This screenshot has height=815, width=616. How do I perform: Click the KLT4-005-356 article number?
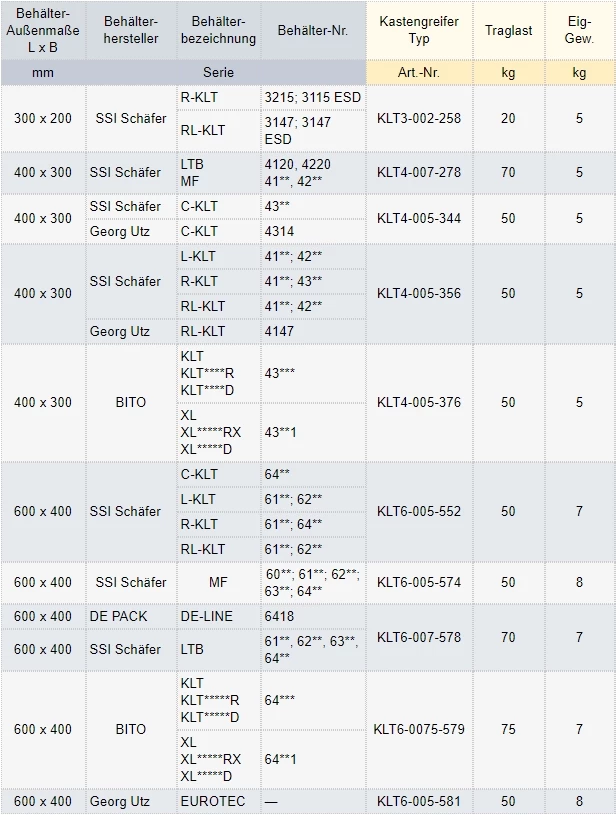[419, 293]
